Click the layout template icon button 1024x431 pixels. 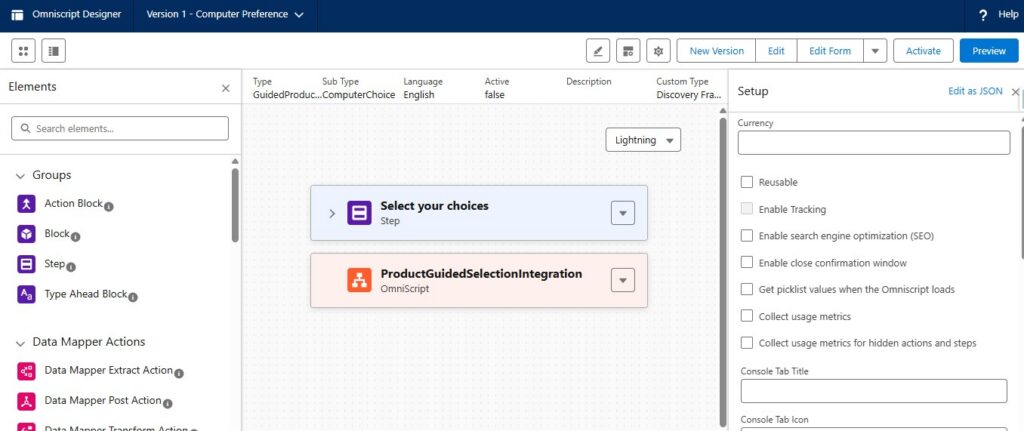coord(627,51)
